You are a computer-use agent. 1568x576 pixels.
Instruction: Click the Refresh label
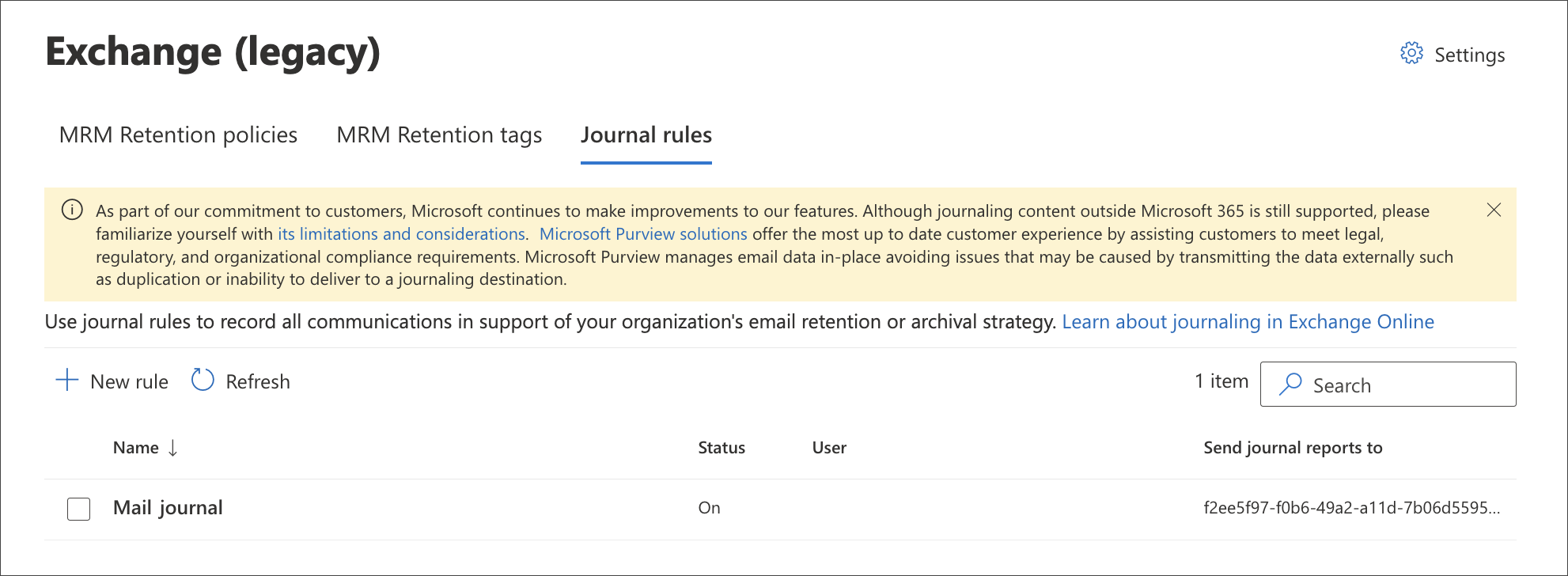click(x=258, y=381)
